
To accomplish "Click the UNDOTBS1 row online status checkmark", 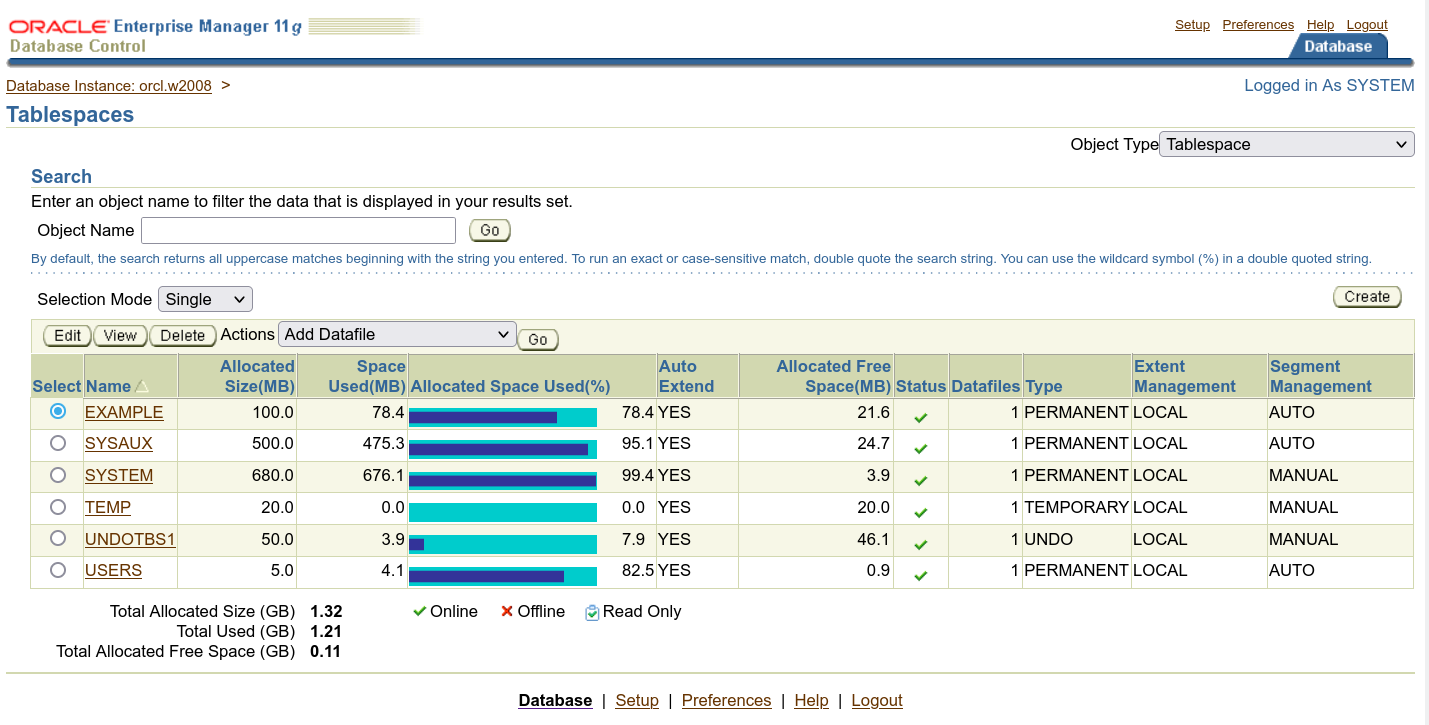I will tap(921, 545).
